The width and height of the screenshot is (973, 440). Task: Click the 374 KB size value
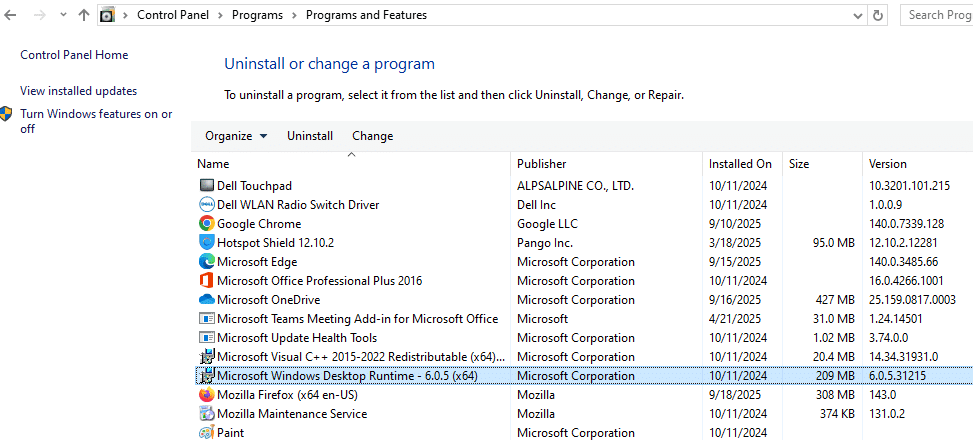pyautogui.click(x=836, y=414)
